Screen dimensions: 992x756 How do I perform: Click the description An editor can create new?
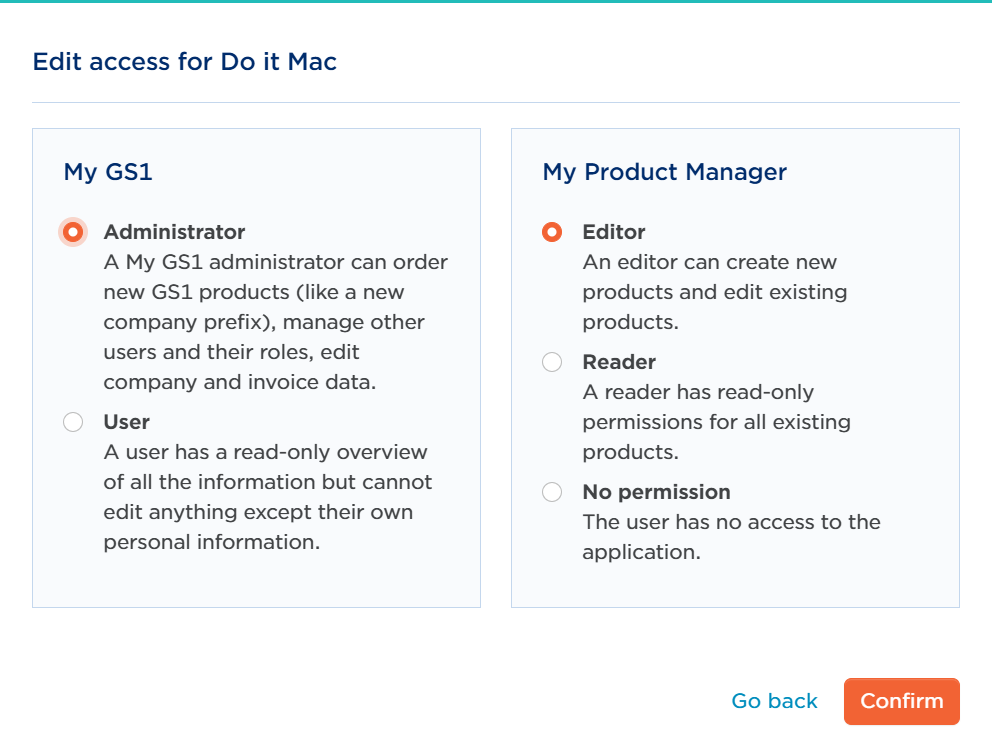point(715,292)
